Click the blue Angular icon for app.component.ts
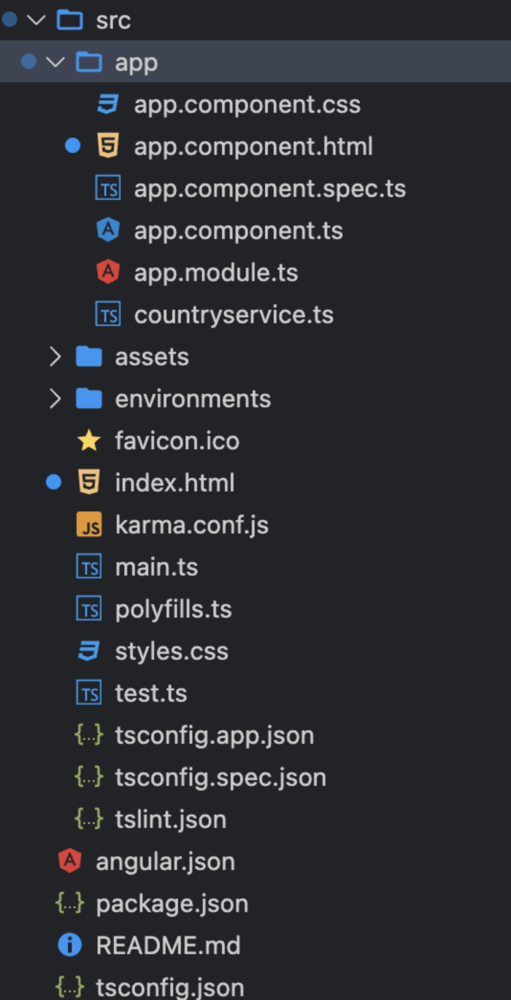This screenshot has width=511, height=1000. 108,230
